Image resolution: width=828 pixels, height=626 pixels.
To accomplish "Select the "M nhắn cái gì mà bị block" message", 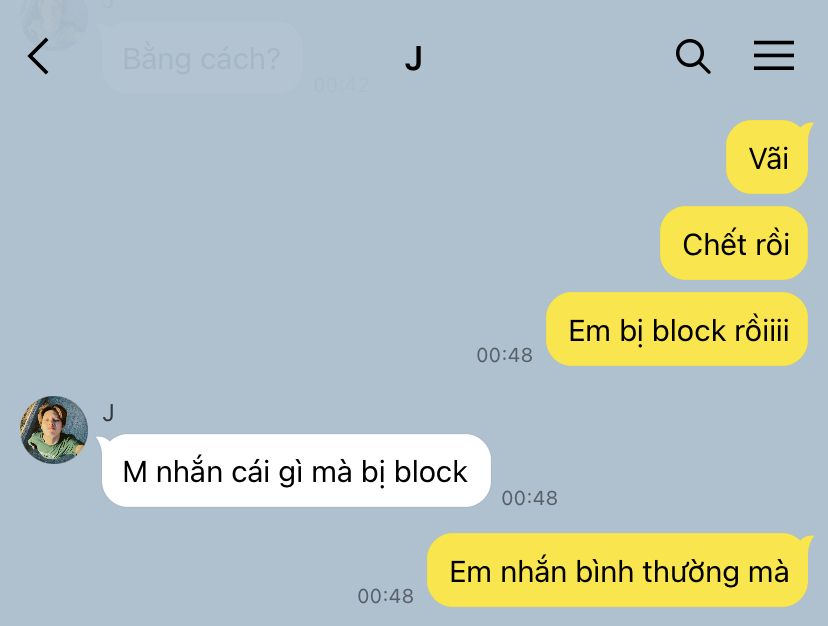I will pyautogui.click(x=296, y=471).
